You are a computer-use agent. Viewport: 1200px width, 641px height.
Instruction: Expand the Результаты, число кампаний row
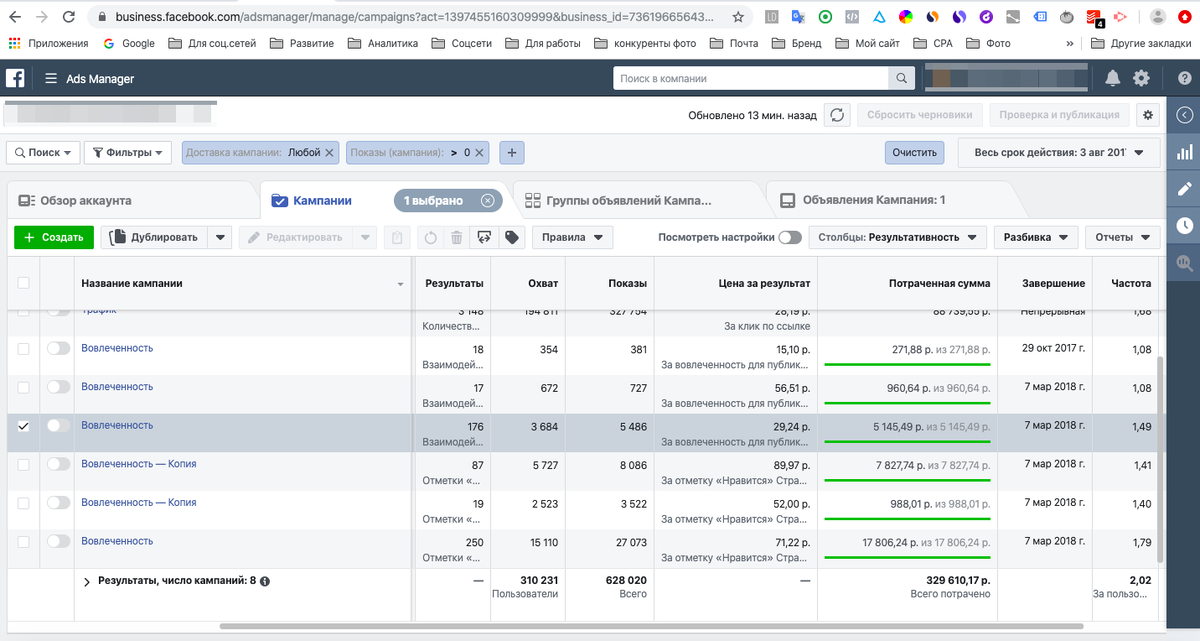[x=87, y=582]
